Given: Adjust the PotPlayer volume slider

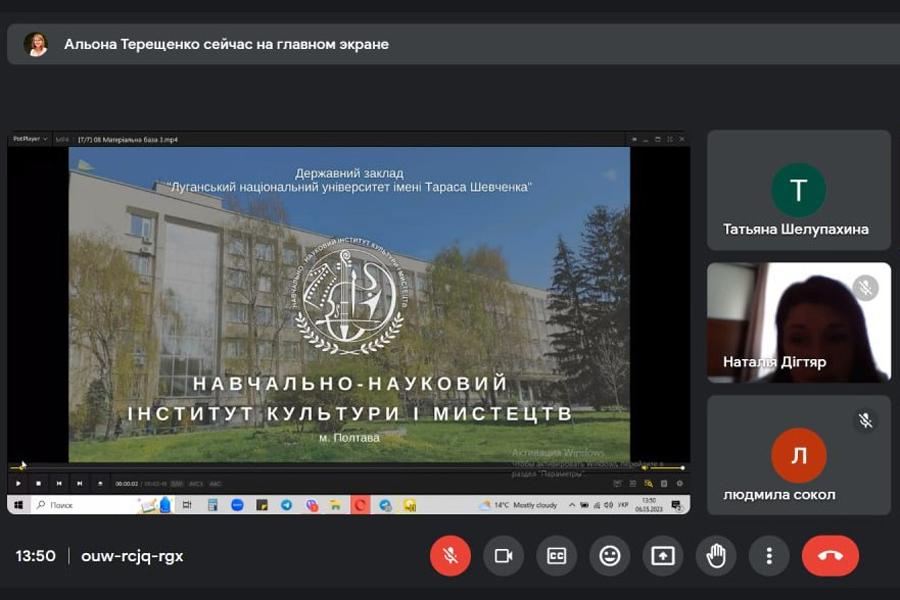Looking at the screenshot, I should coord(665,467).
